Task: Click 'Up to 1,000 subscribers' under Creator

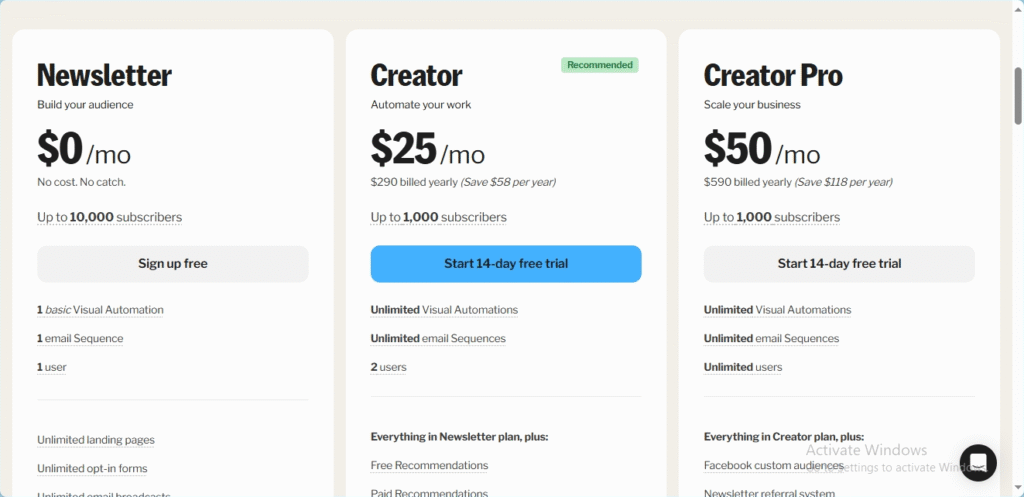Action: (x=438, y=217)
